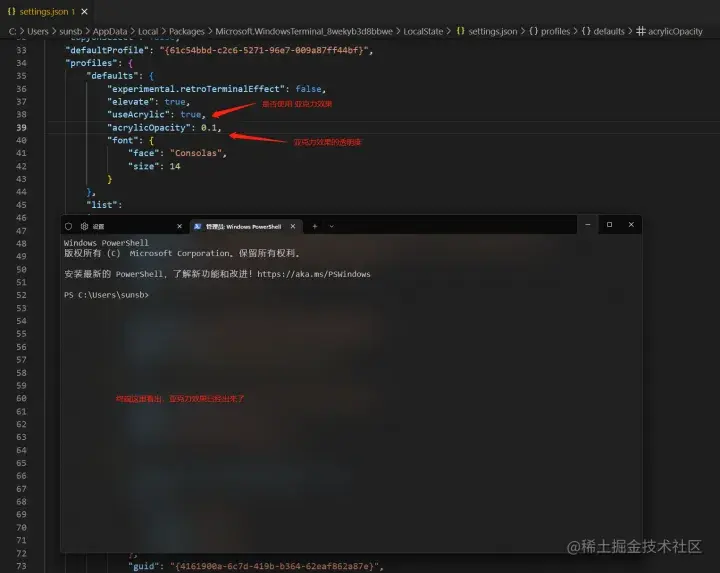Click the Microsoft Corporation copyright line in terminal

(182, 253)
